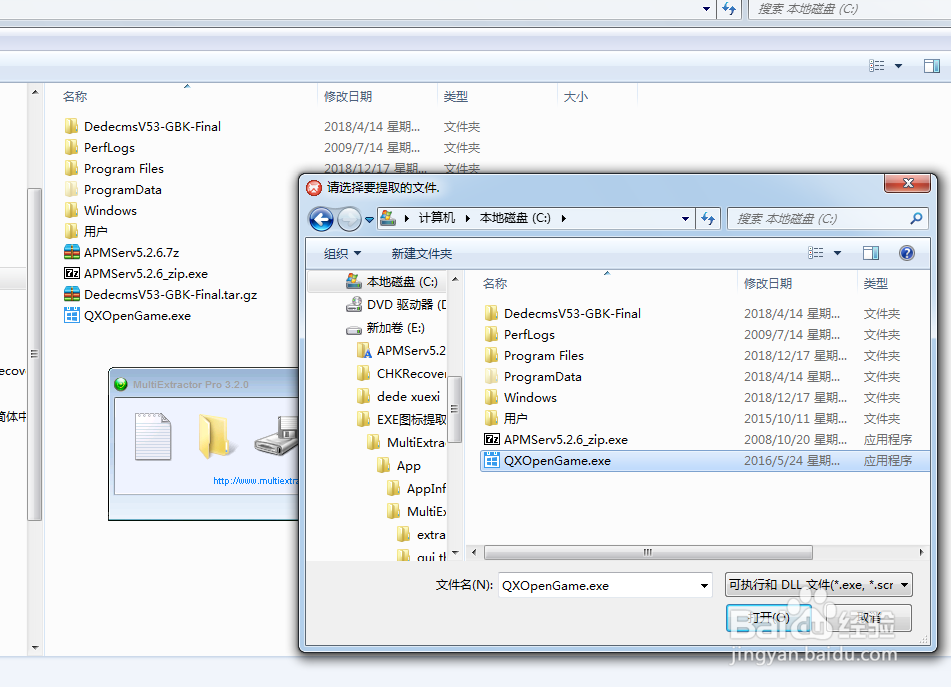Select DedecmsV53-GBK-Final.tar.gz in Explorer window
The image size is (951, 687).
(x=160, y=295)
